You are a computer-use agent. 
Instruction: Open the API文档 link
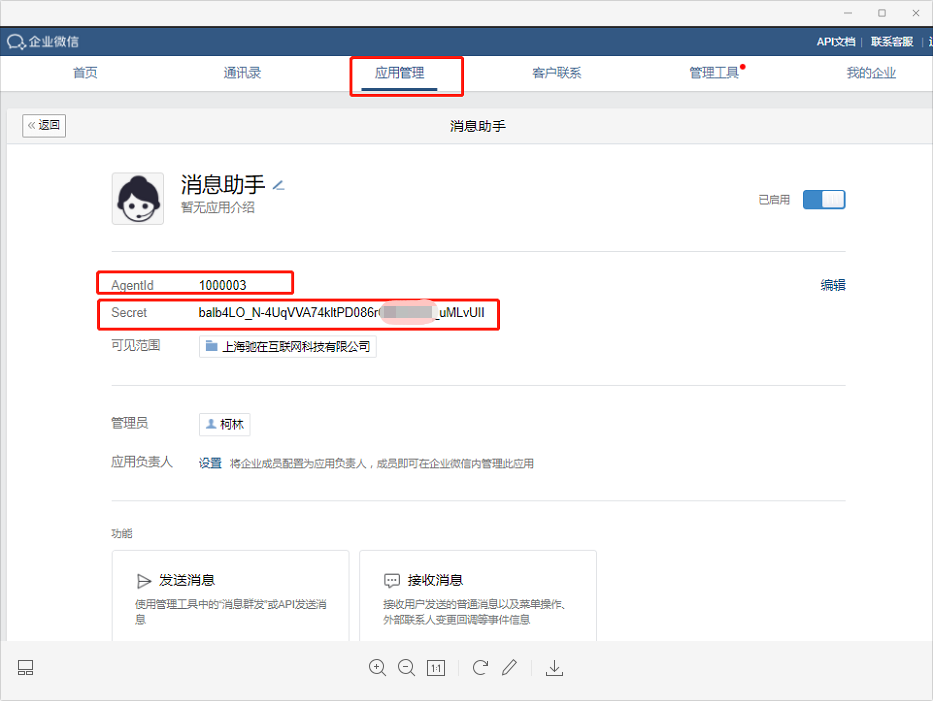pos(835,42)
